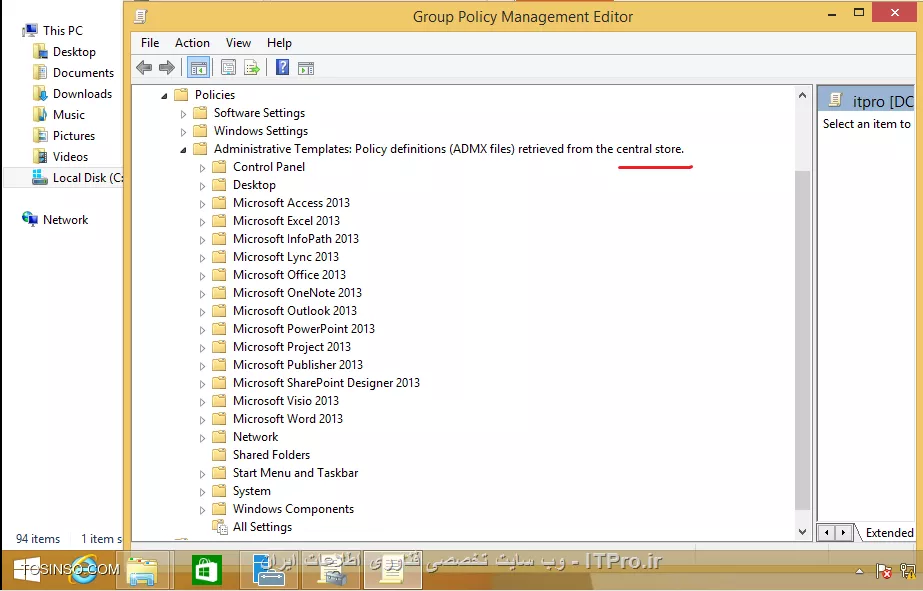Expand the Microsoft Excel 2013 folder
Viewport: 923px width, 591px height.
point(202,222)
